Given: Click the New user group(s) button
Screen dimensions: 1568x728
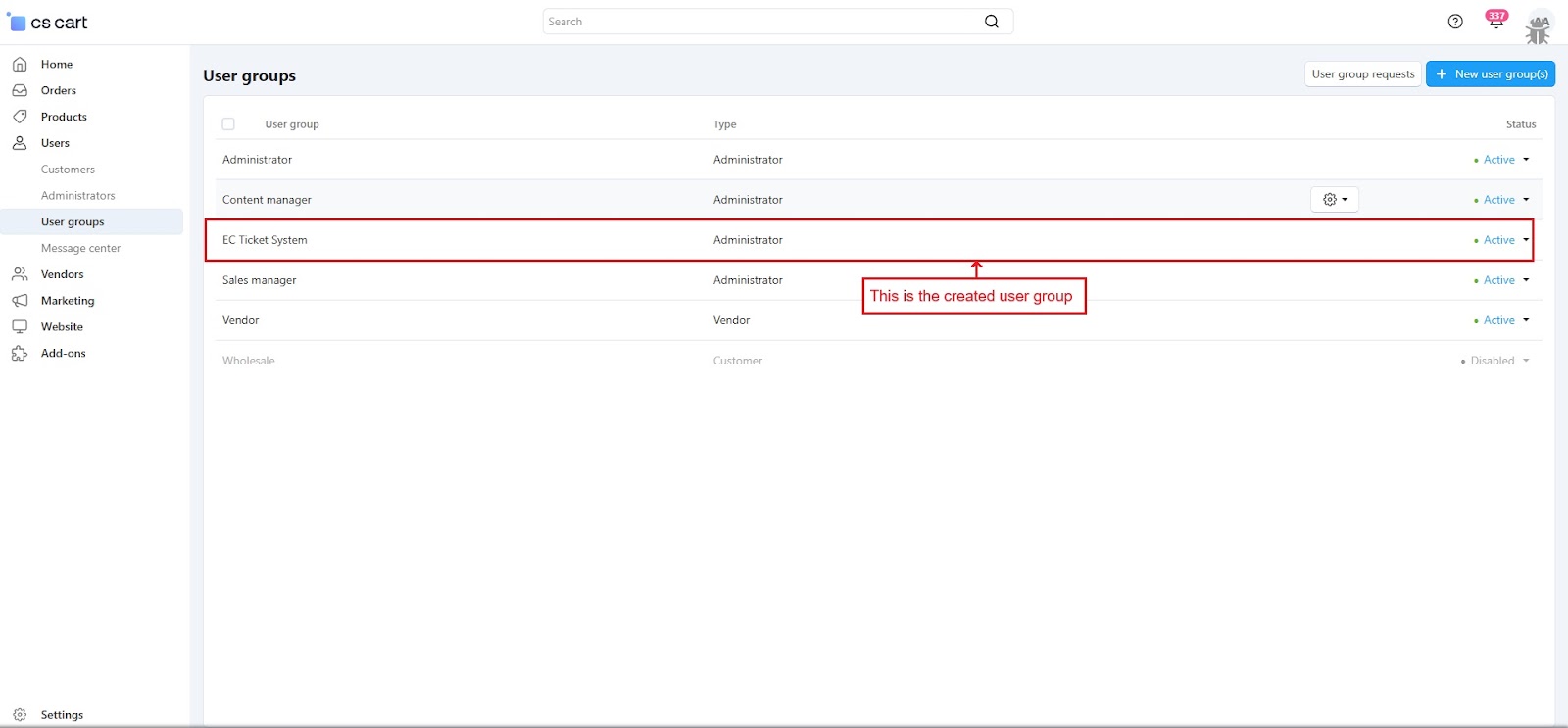Looking at the screenshot, I should (x=1490, y=74).
